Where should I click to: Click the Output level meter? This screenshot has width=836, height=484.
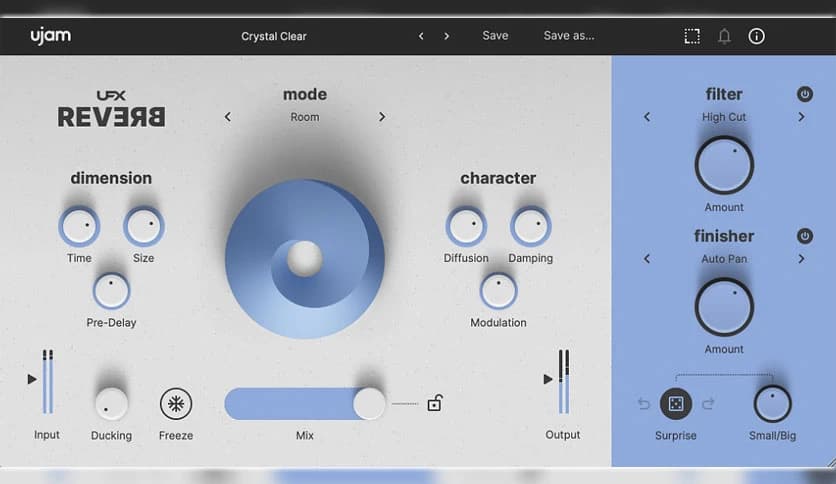click(x=564, y=382)
